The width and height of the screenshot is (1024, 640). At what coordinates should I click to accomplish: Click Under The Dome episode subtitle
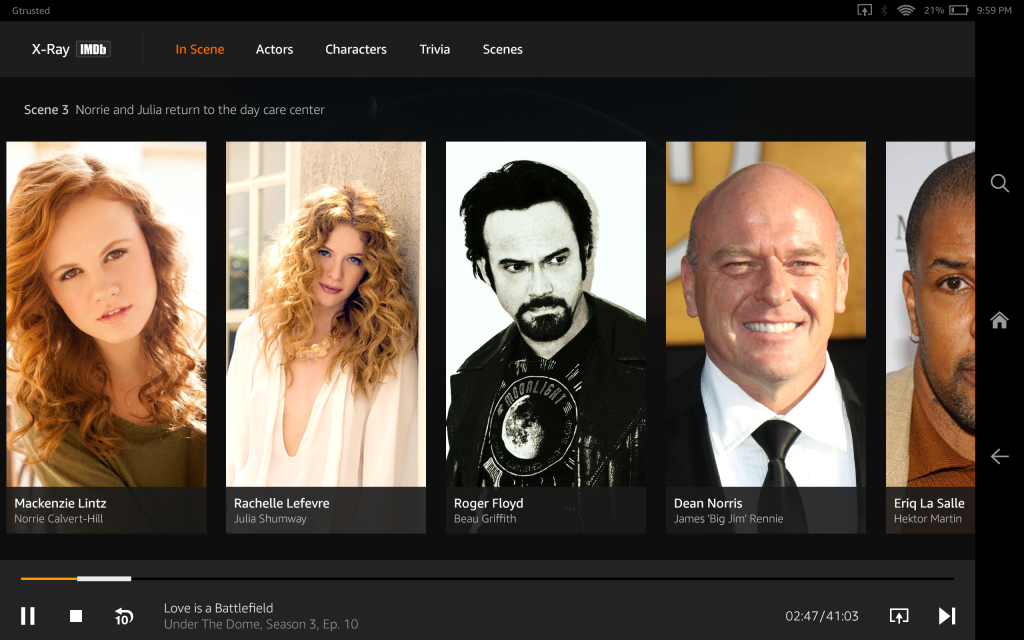[261, 624]
